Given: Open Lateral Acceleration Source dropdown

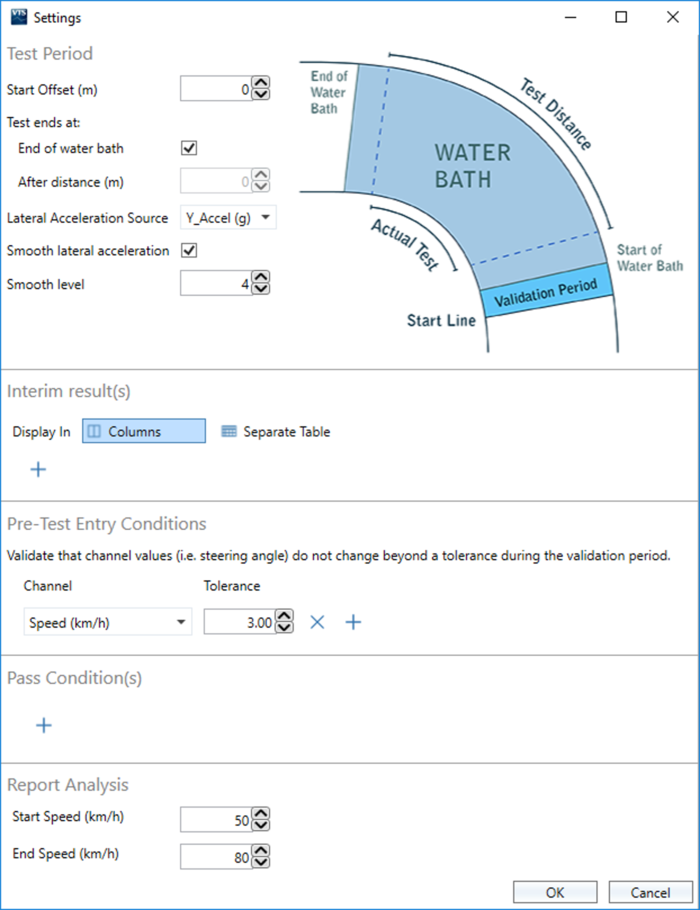Looking at the screenshot, I should point(229,217).
